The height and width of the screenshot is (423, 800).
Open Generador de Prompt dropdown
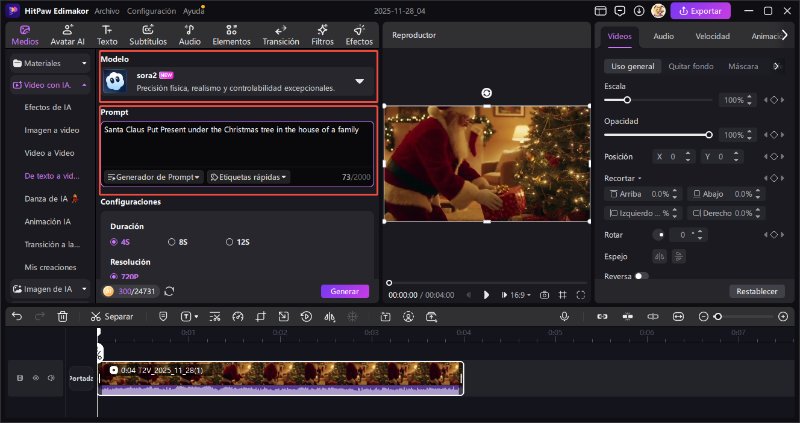153,177
